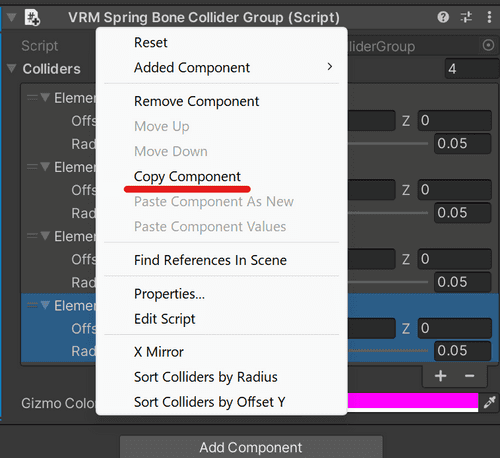Collapse the Colliders list foldout
Screen dimensions: 500x458
[12, 69]
